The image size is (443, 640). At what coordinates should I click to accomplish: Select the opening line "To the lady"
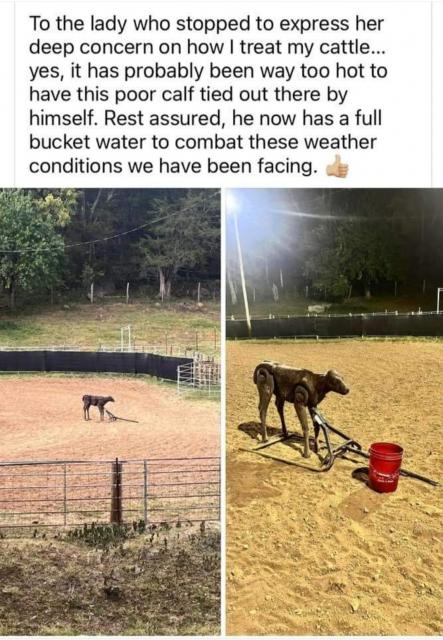point(69,24)
